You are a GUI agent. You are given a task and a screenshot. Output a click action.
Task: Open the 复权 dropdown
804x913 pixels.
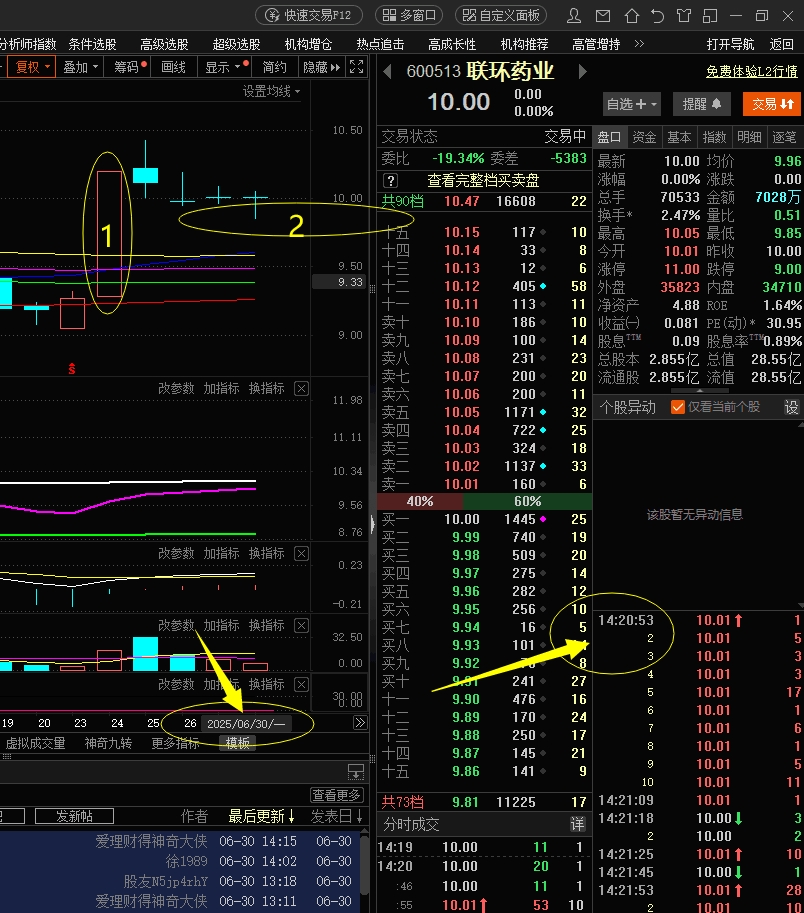pyautogui.click(x=31, y=67)
